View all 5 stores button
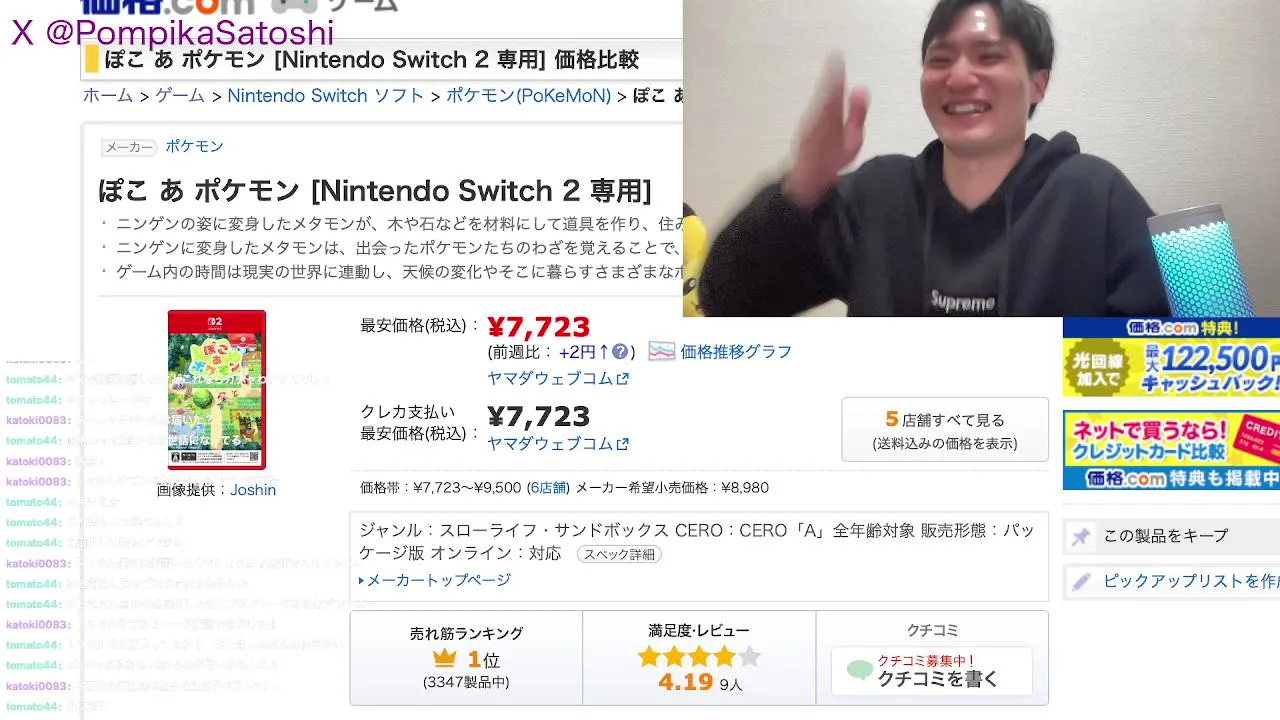The height and width of the screenshot is (720, 1280). [945, 430]
